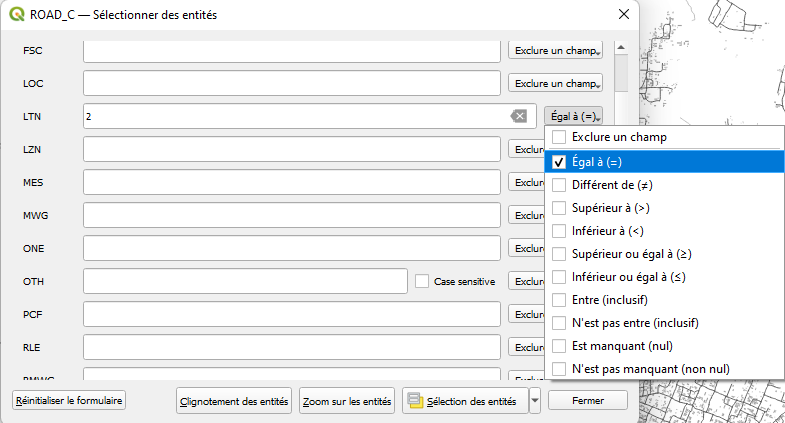Open operator dropdown for MWG field
785x423 pixels.
(x=527, y=216)
